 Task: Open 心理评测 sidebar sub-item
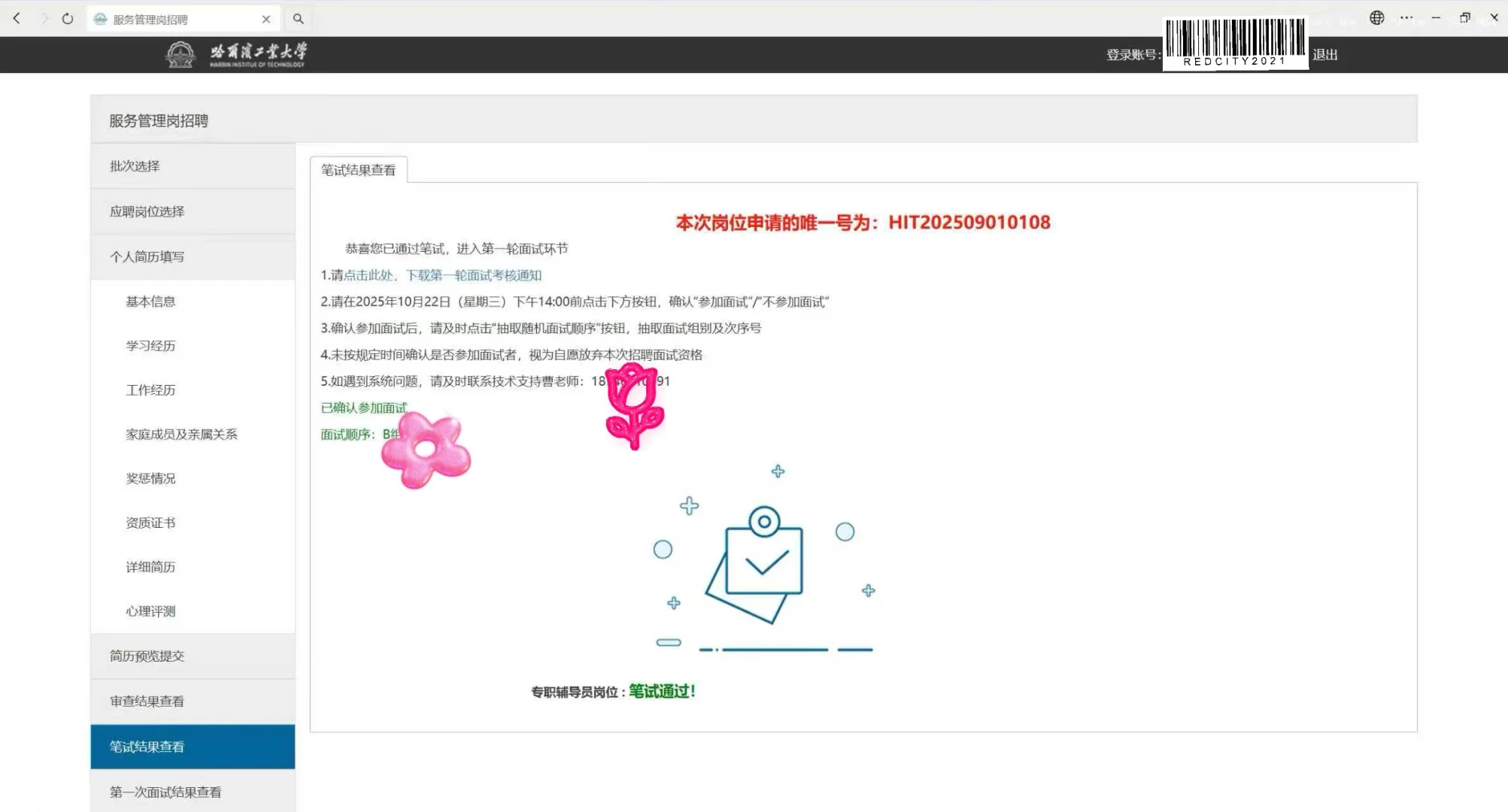(x=150, y=611)
